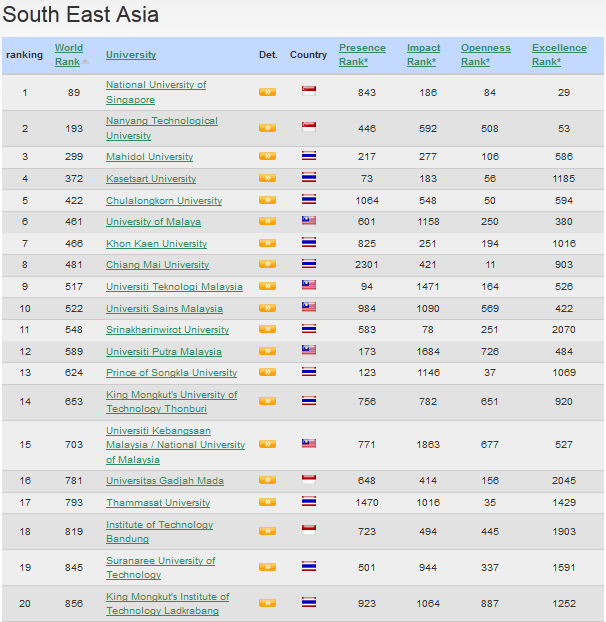Open Universiti Teknologi Malaysia link

[x=174, y=286]
